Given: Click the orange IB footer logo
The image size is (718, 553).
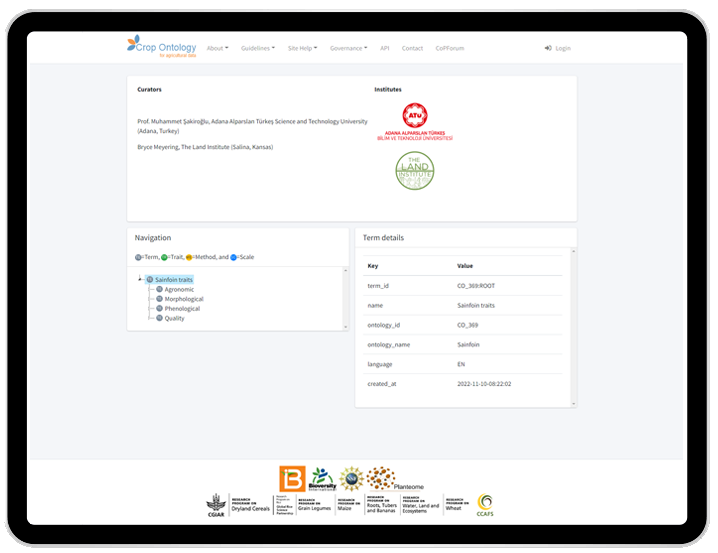Looking at the screenshot, I should coord(292,478).
